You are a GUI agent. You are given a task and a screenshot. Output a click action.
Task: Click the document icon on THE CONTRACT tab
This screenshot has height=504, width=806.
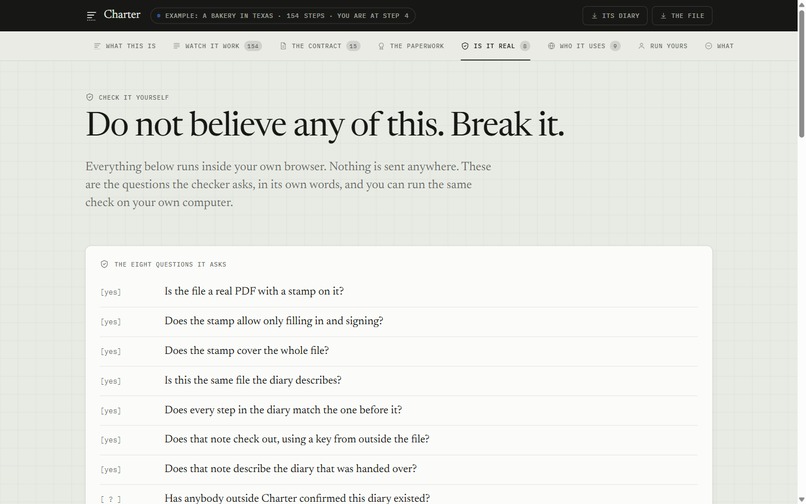click(x=283, y=46)
